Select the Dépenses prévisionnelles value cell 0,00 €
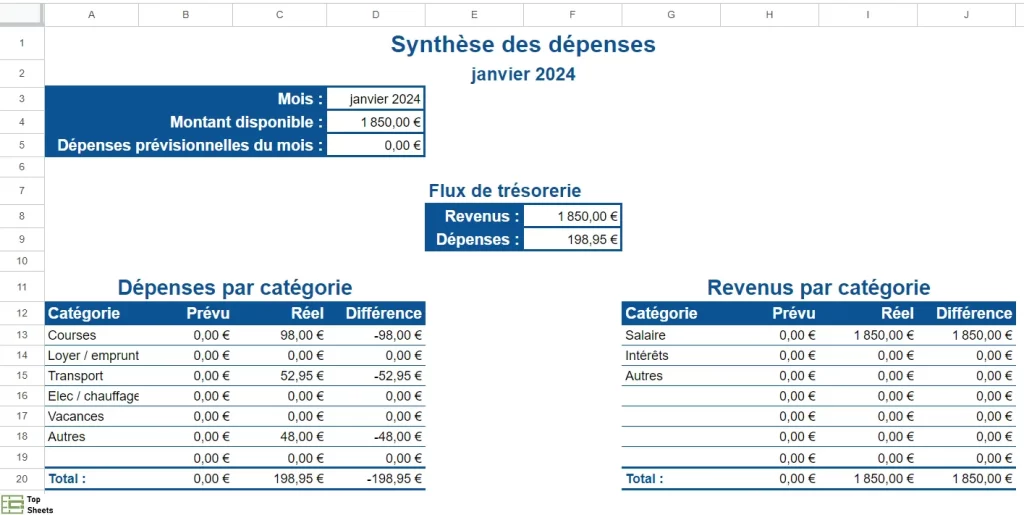 click(x=376, y=145)
